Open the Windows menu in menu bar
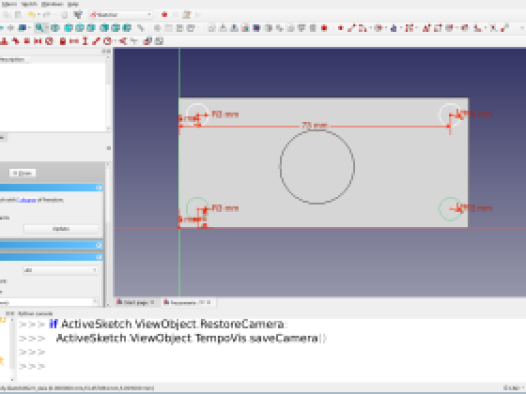This screenshot has height=394, width=526. (52, 4)
